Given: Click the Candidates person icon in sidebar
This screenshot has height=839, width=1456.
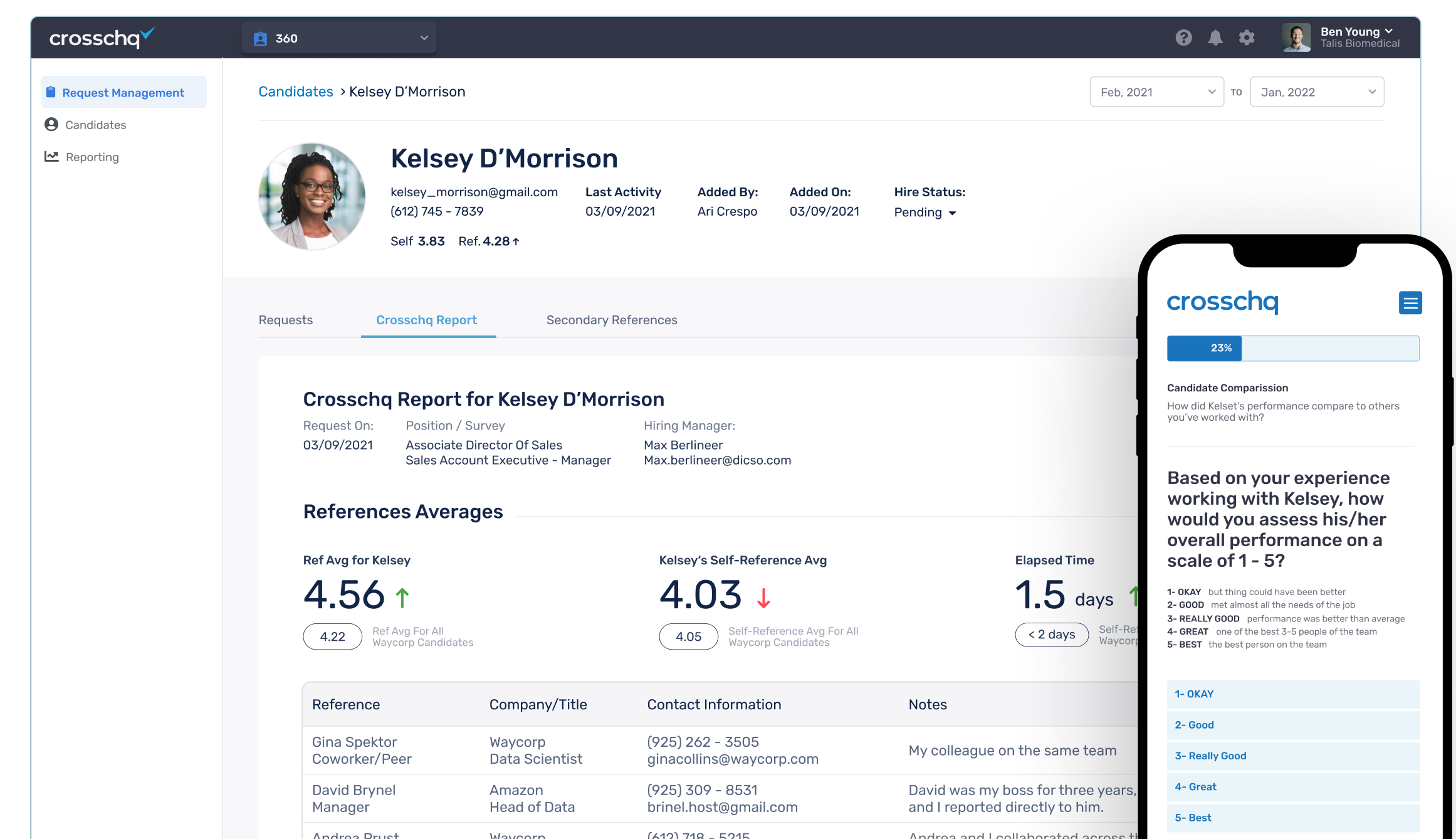Looking at the screenshot, I should click(x=51, y=124).
